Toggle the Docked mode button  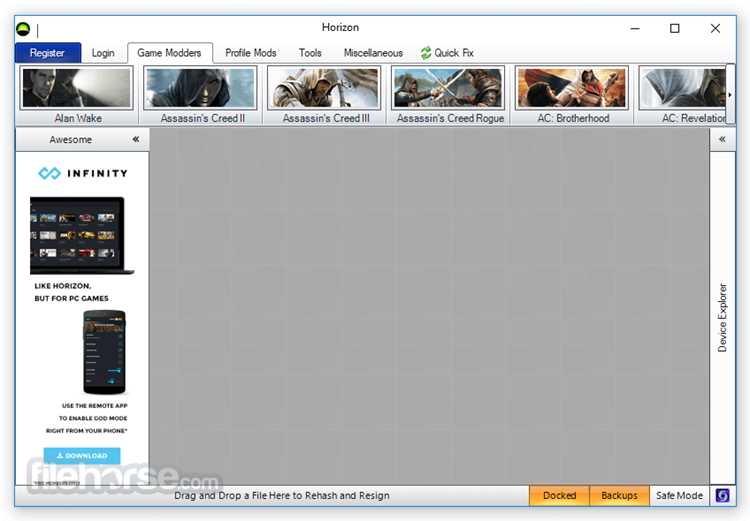pyautogui.click(x=559, y=495)
